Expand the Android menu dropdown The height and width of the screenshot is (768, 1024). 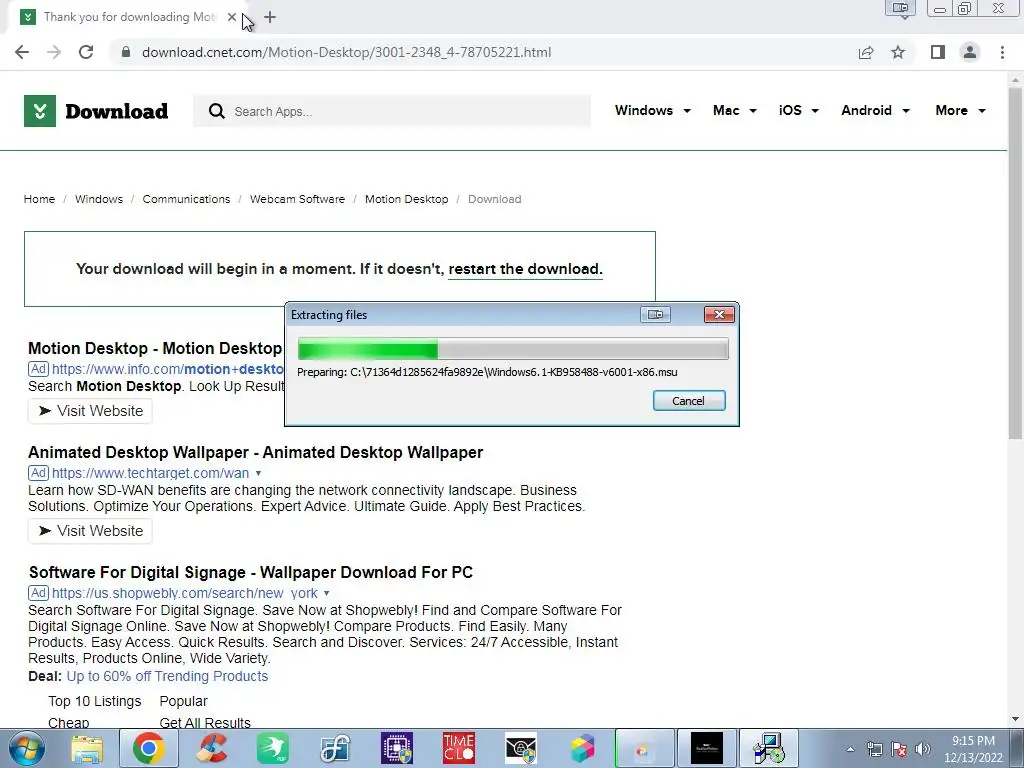click(875, 110)
